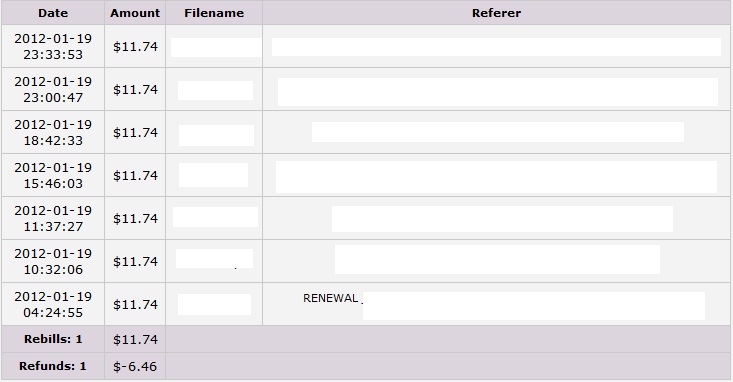Viewport: 733px width, 382px height.
Task: Click the Referer column header
Action: pos(496,13)
